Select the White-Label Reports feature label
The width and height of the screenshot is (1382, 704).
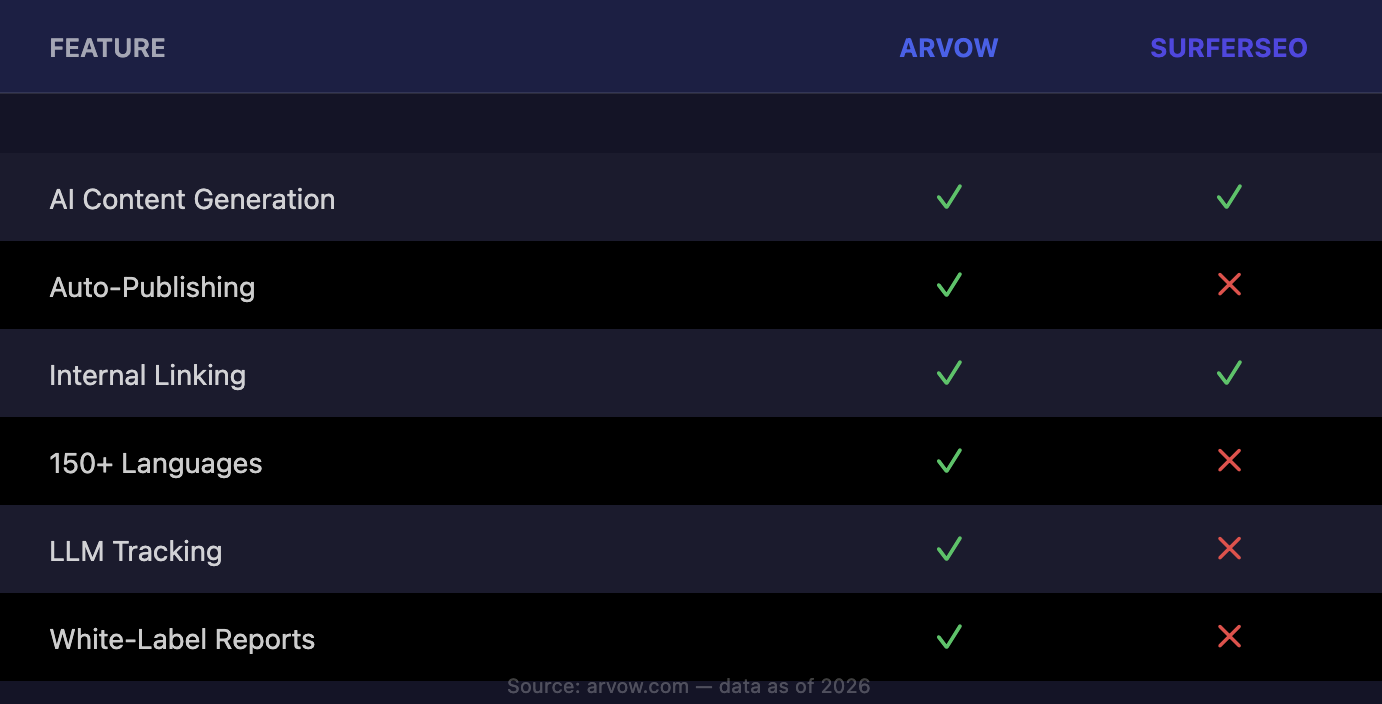tap(182, 640)
